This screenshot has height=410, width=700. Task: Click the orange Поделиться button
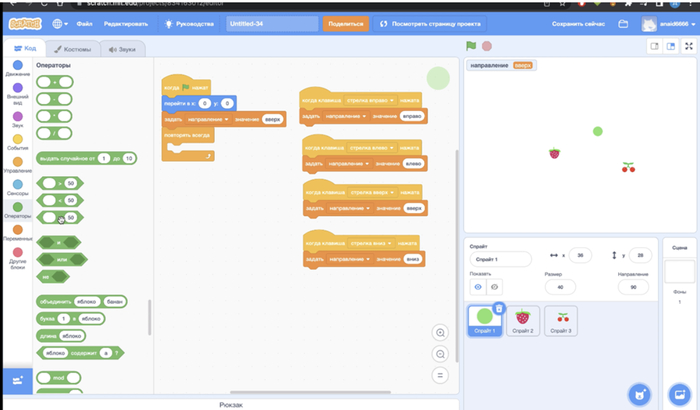345,23
